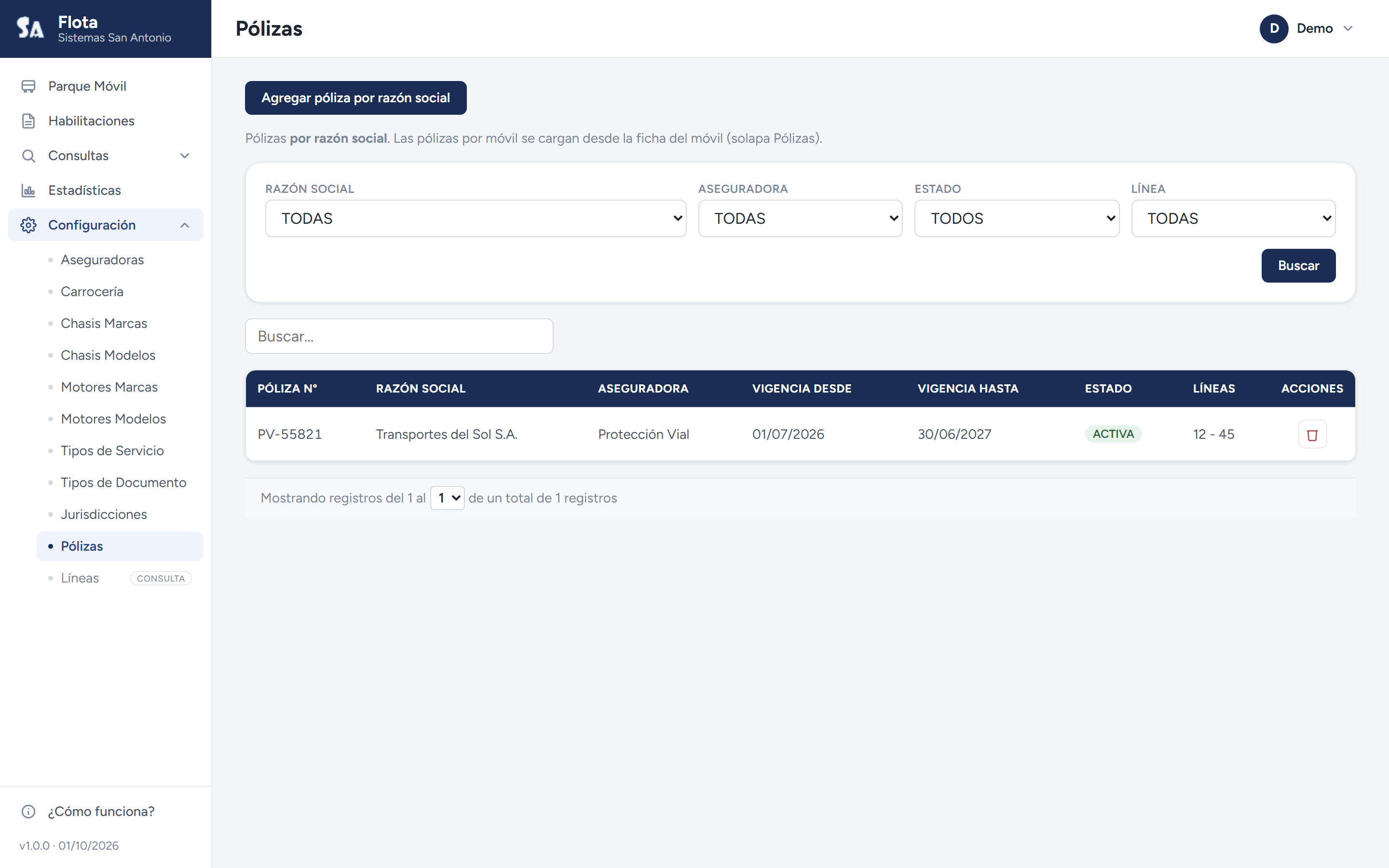Collapse the Configuración section chevron
Image resolution: width=1389 pixels, height=868 pixels.
click(185, 225)
